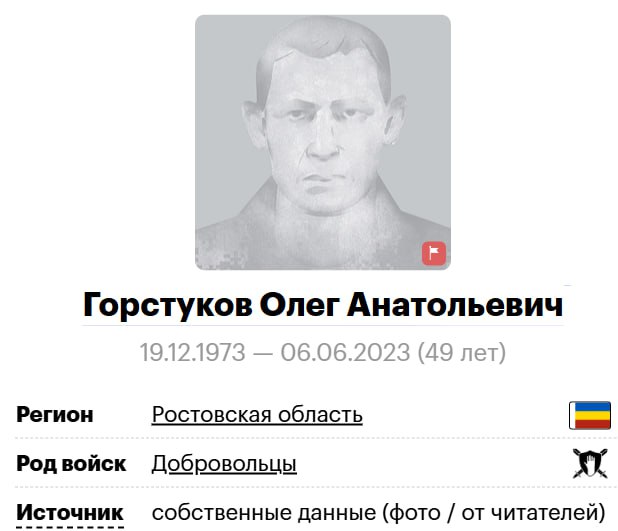Click the volunteers shield and swords icon
Viewport: 618px width, 531px height.
(590, 463)
